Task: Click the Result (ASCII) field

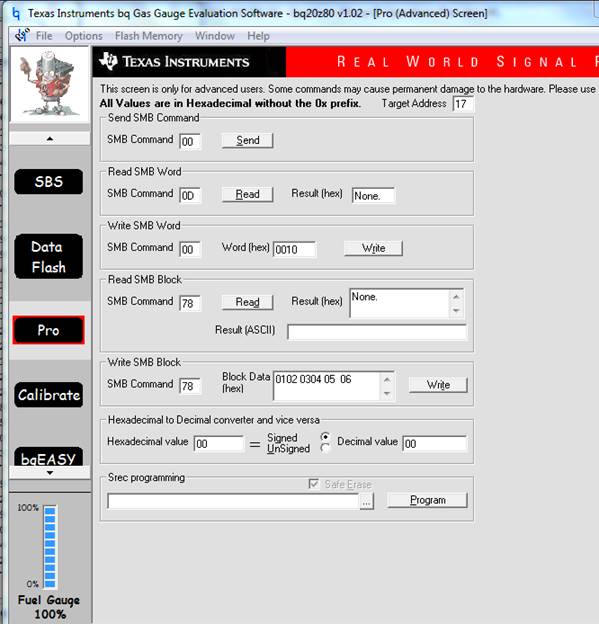Action: tap(377, 332)
